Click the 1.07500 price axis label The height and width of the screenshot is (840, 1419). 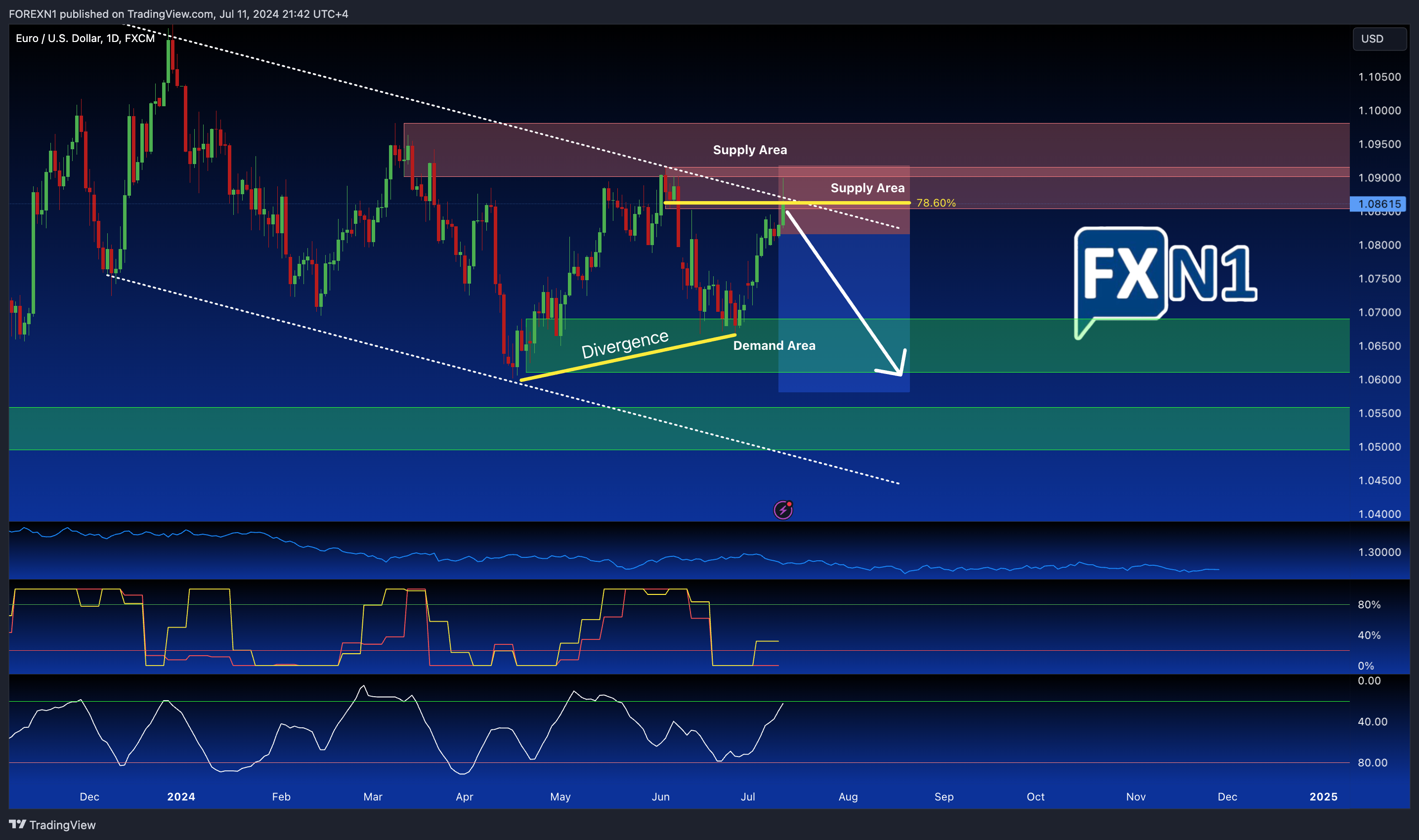[1379, 279]
